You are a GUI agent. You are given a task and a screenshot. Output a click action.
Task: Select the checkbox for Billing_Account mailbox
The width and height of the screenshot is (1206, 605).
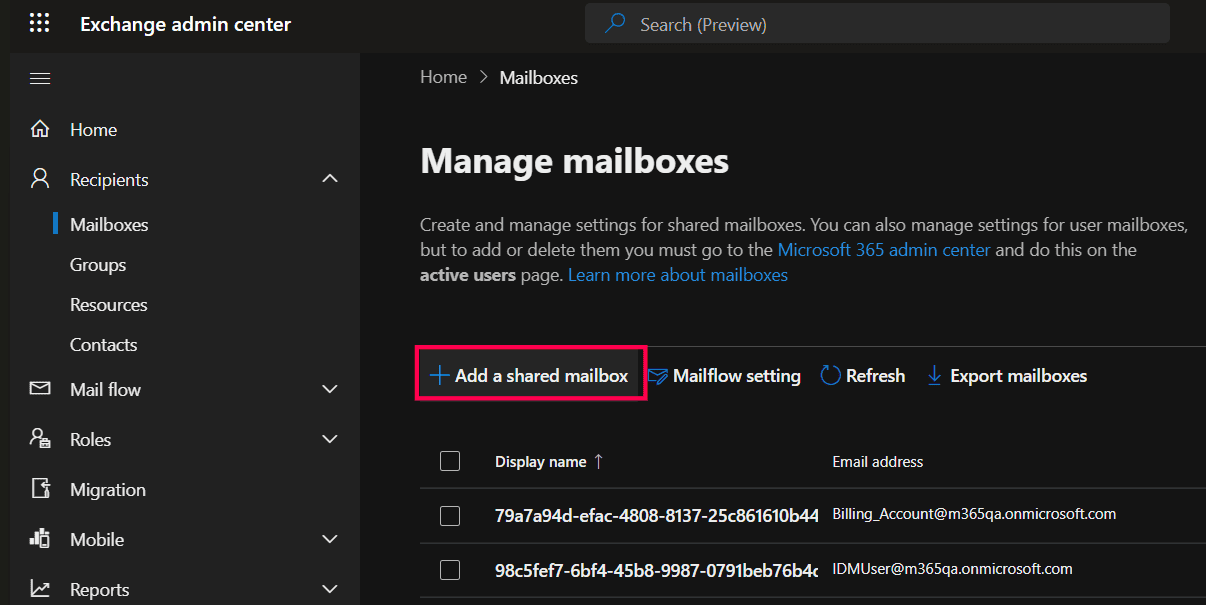pos(450,515)
